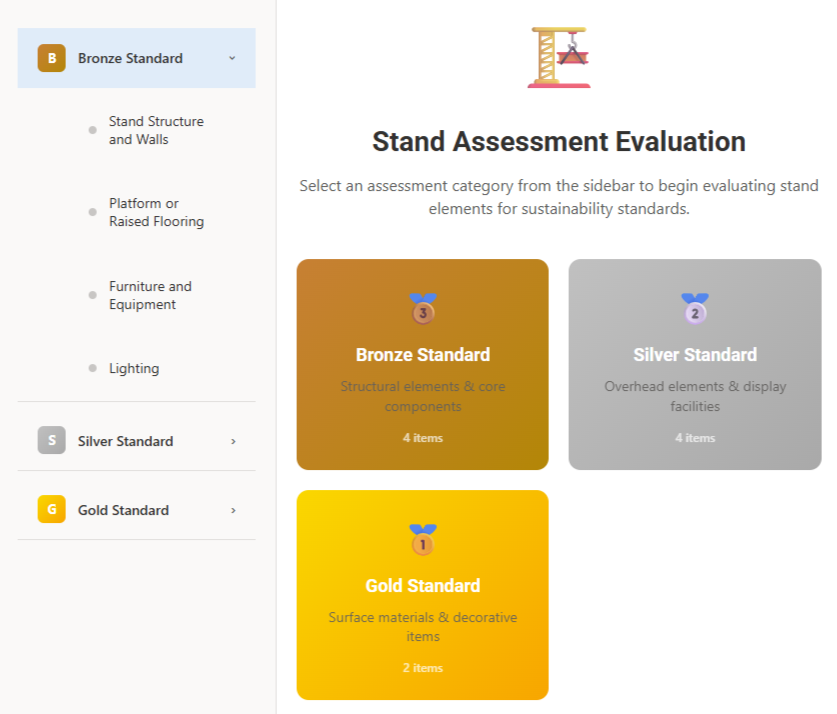Screen dimensions: 837x714
Task: Select Silver Standard label in sidebar
Action: point(125,441)
